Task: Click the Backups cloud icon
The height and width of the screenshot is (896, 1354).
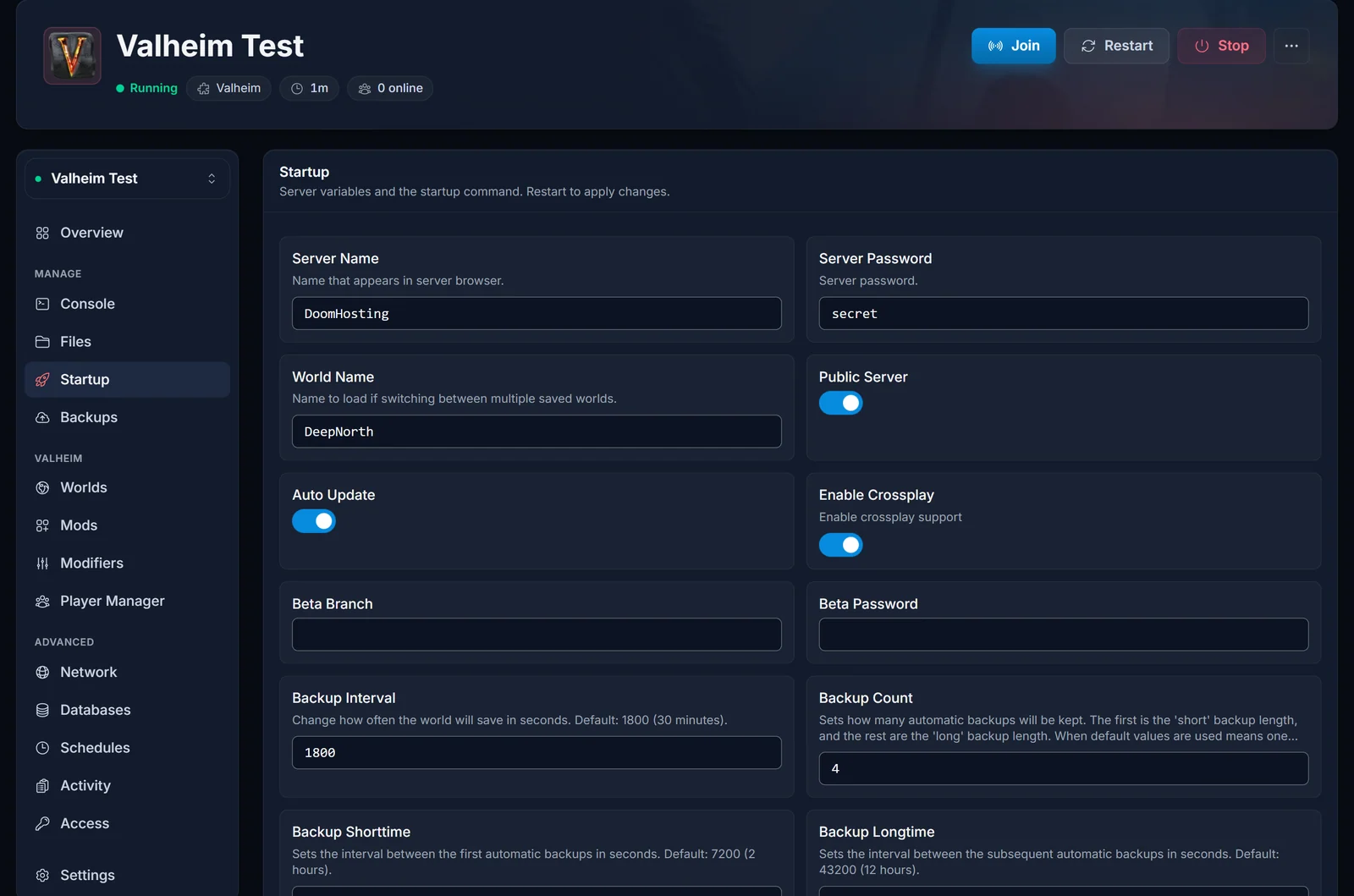Action: click(x=42, y=417)
